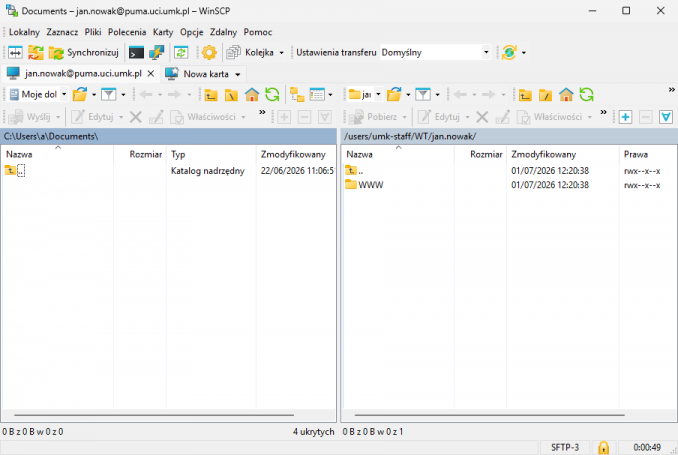Click the Compare directories toolbar icon
The width and height of the screenshot is (678, 455).
coord(15,53)
